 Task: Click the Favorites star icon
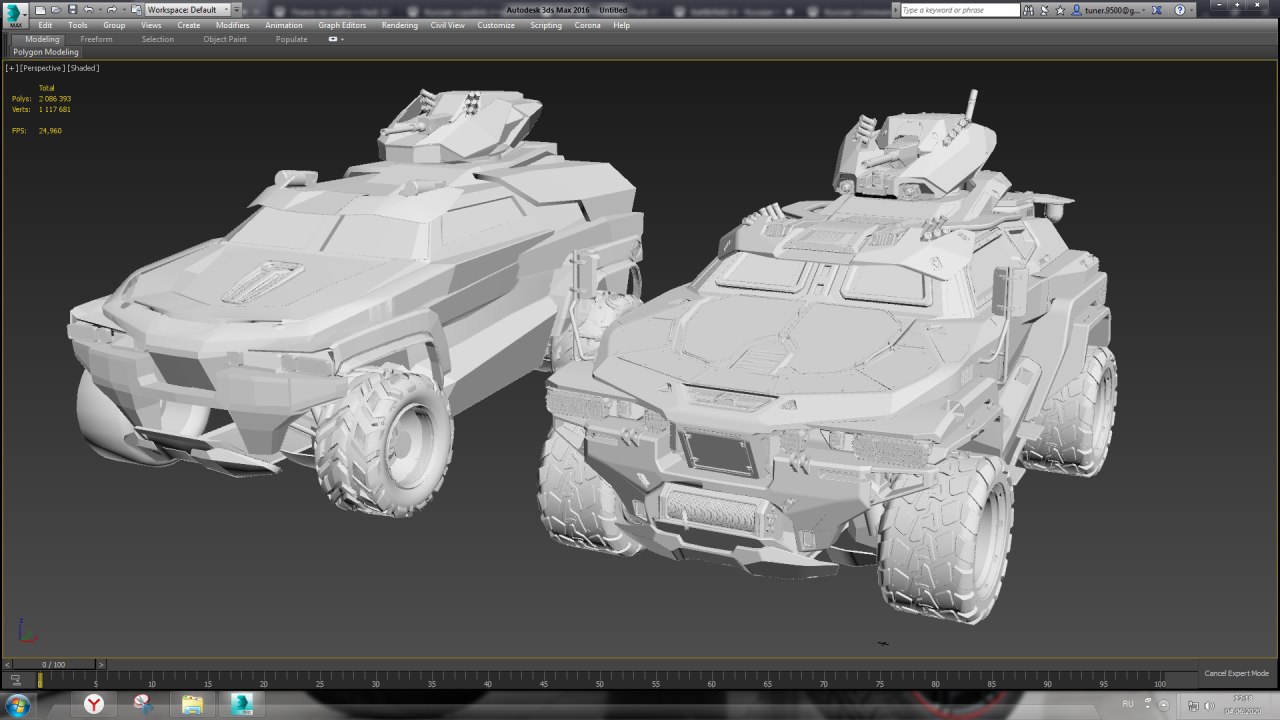(x=1061, y=10)
